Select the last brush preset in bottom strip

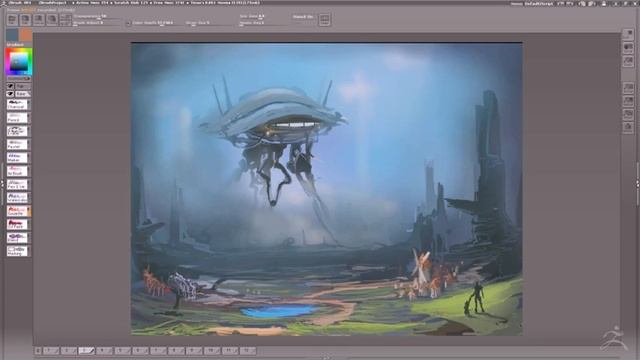coord(248,351)
